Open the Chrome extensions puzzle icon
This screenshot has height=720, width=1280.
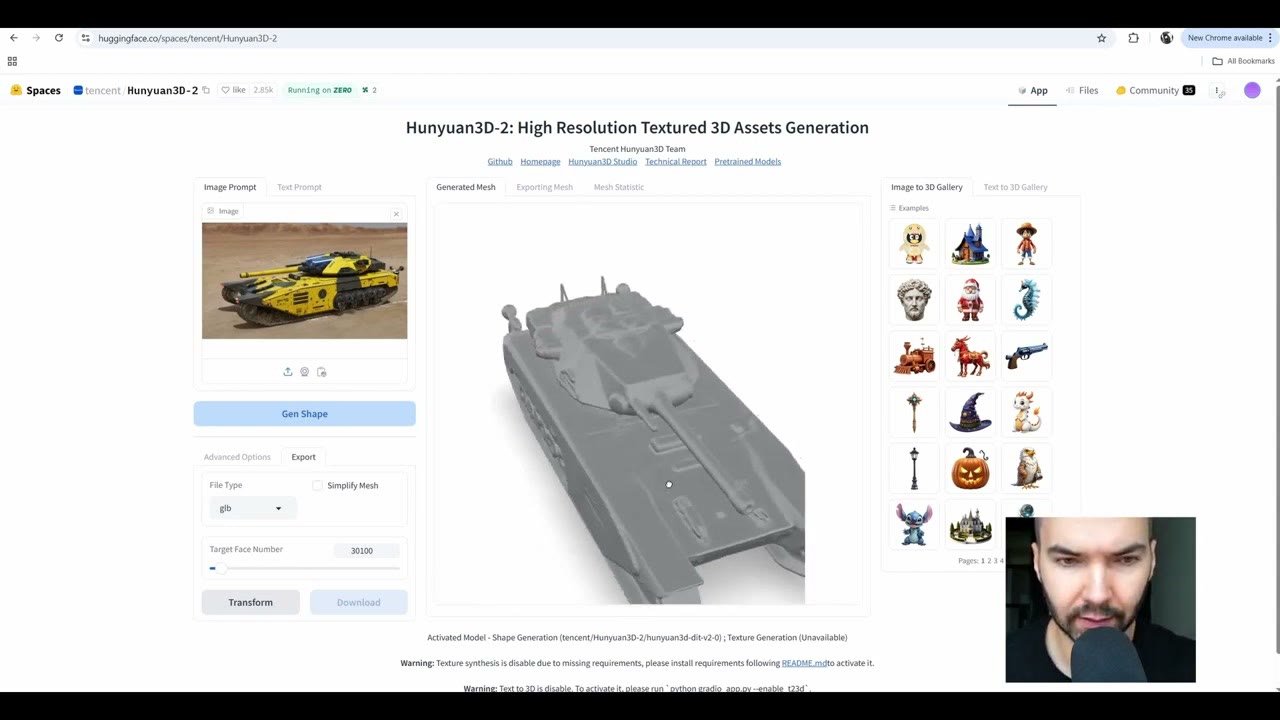point(1133,38)
